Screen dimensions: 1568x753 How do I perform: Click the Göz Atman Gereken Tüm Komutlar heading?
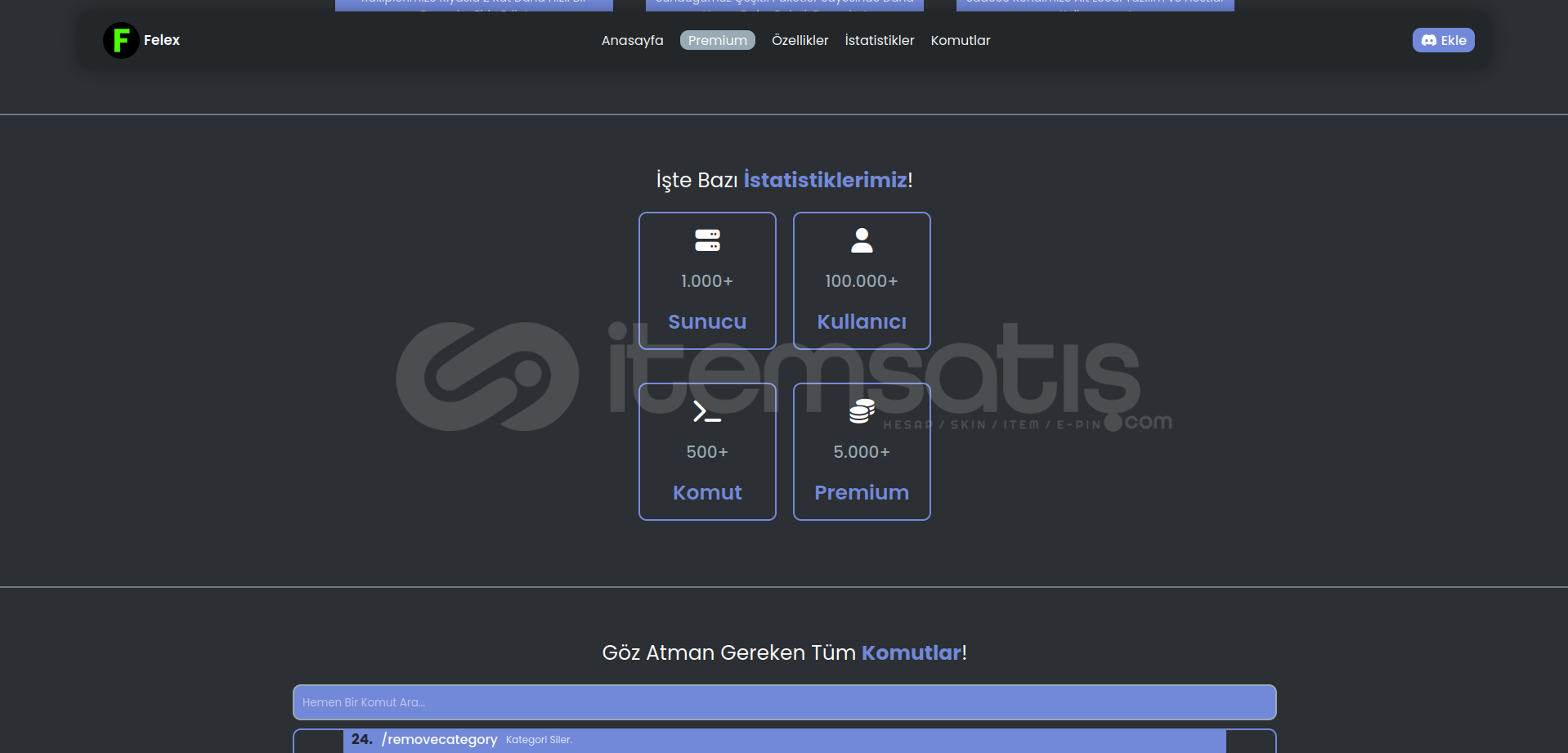tap(785, 652)
